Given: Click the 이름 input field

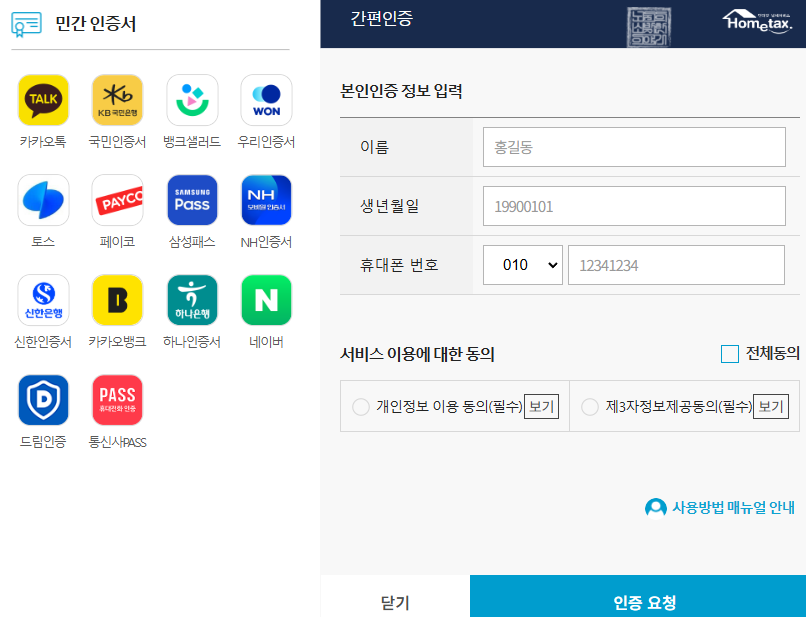Looking at the screenshot, I should [x=634, y=147].
